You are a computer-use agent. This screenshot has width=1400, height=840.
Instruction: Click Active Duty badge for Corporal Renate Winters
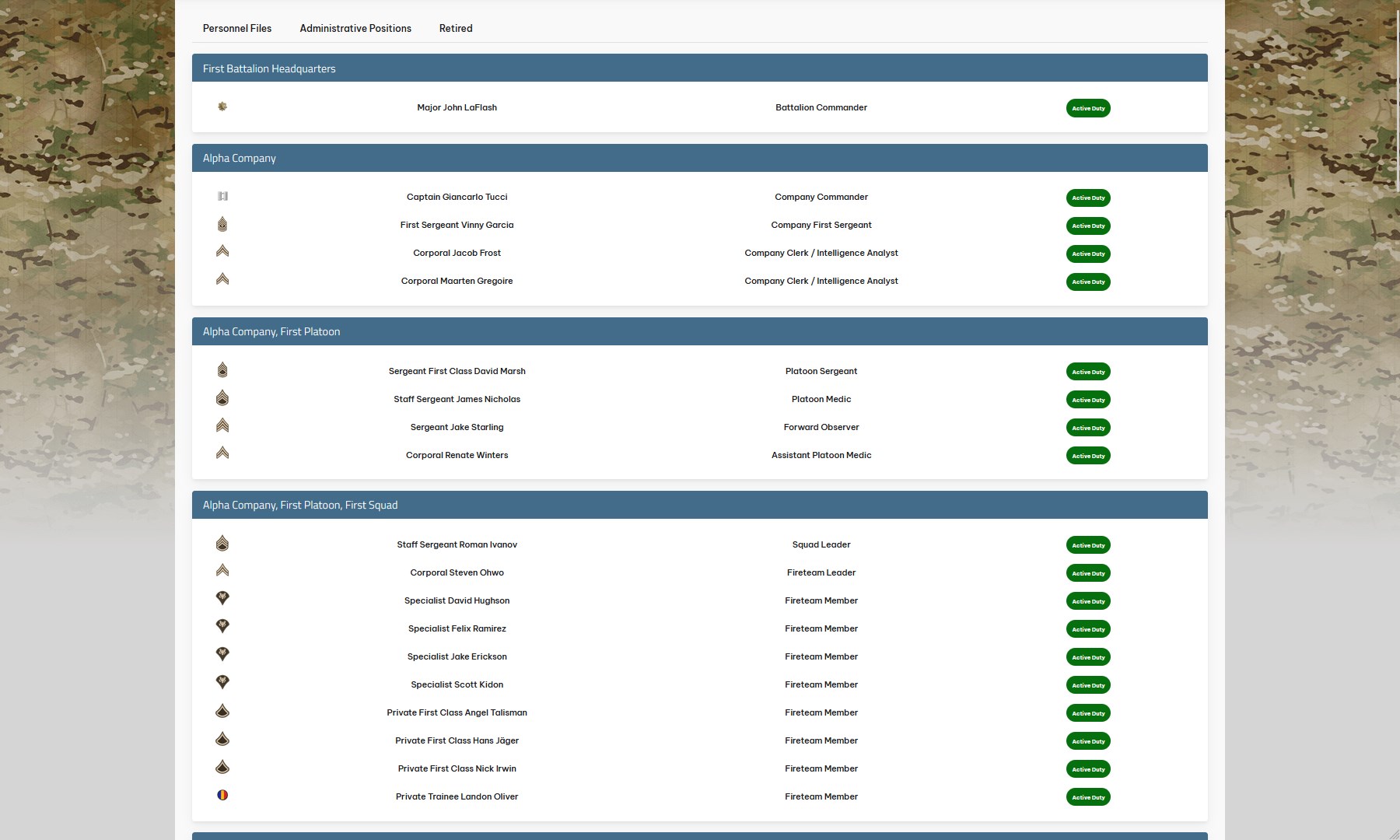(1088, 456)
